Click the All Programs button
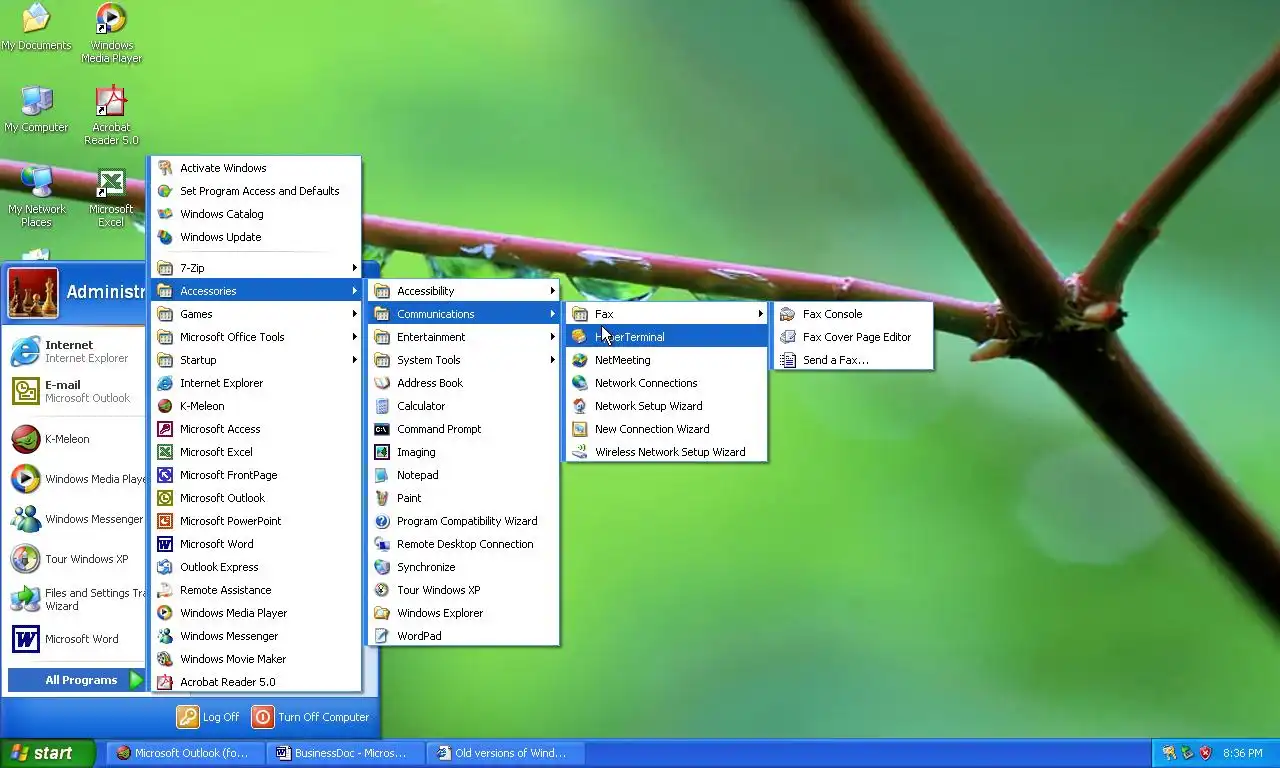Screen dimensions: 1280x768 click(76, 680)
